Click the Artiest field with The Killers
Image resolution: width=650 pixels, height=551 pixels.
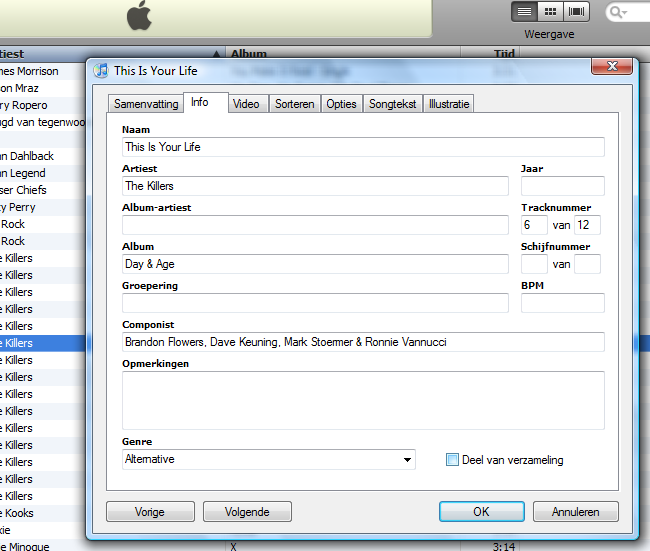click(x=315, y=186)
